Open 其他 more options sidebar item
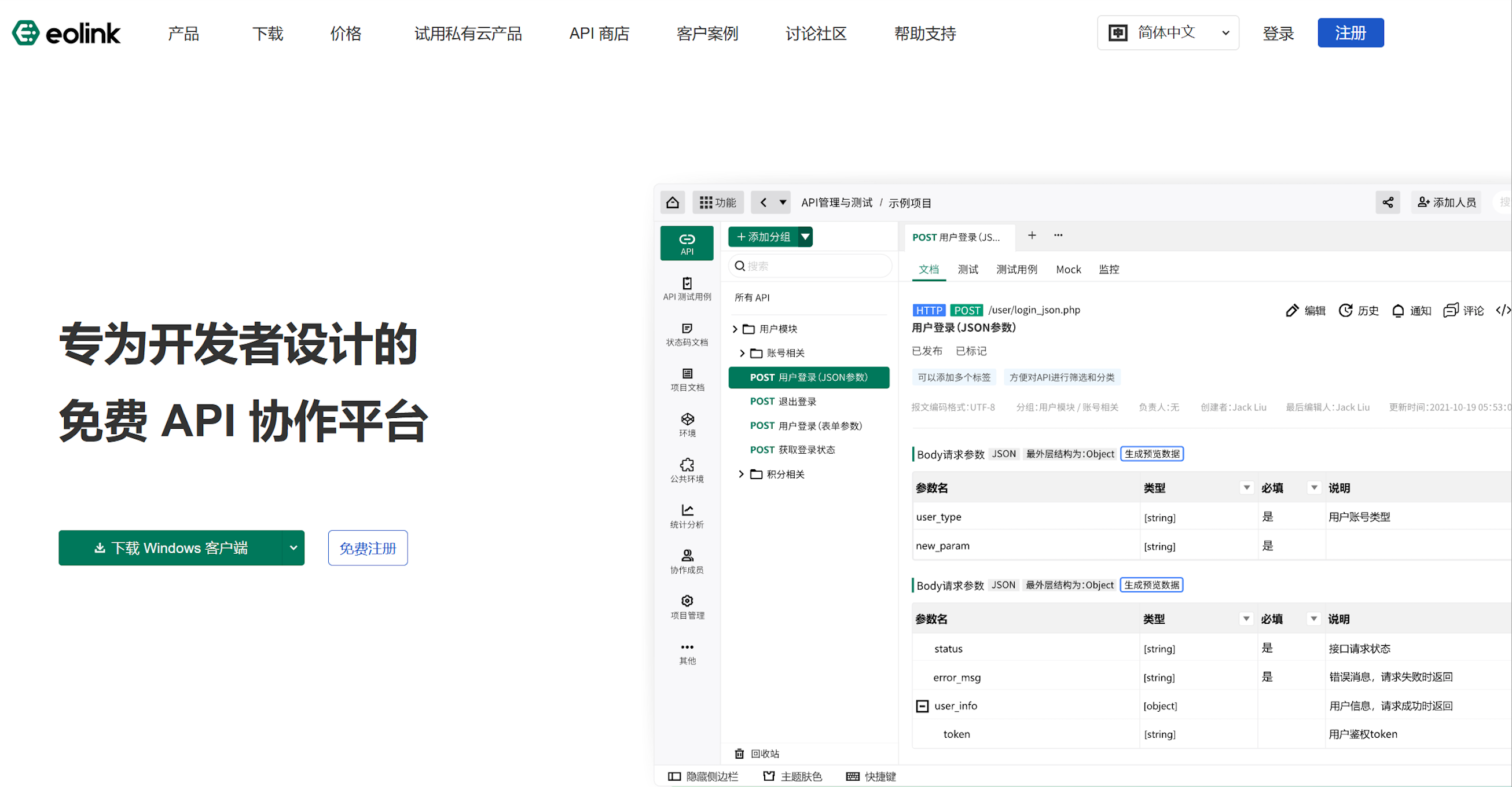1512x787 pixels. pyautogui.click(x=687, y=653)
